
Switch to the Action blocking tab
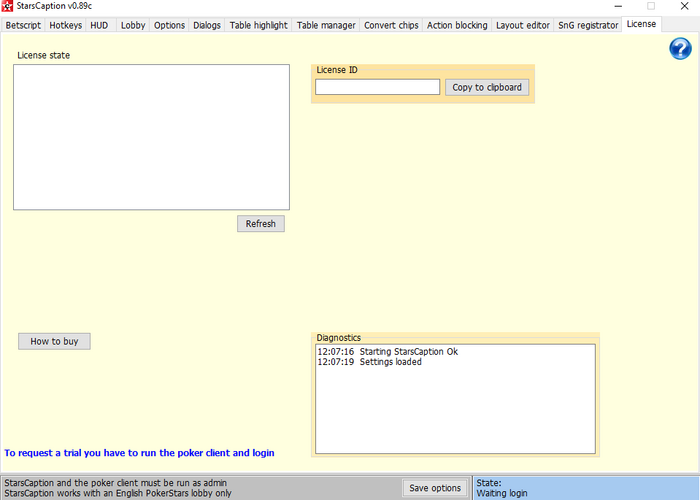click(457, 25)
